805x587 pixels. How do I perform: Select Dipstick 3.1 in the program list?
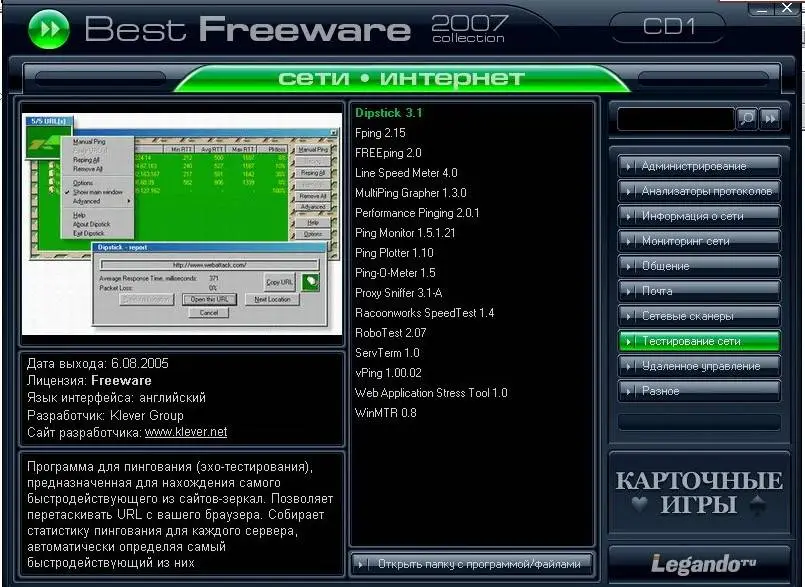coord(389,113)
